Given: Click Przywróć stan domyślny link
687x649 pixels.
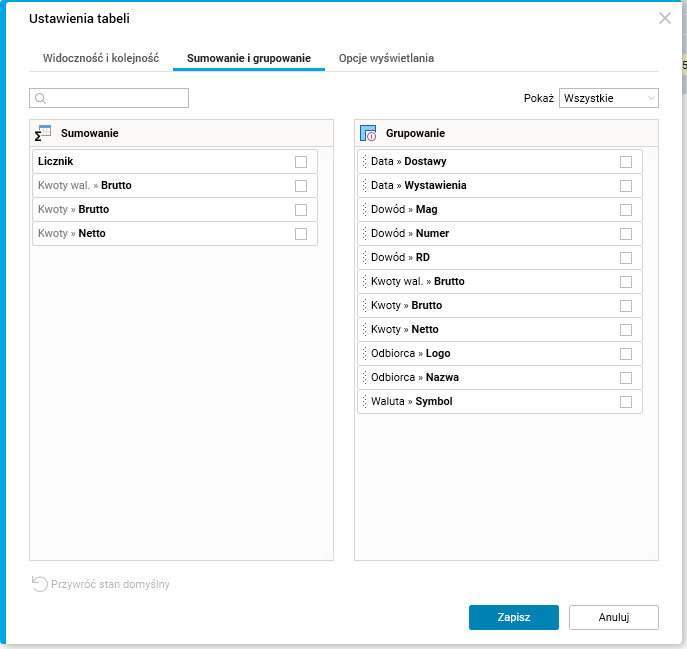Looking at the screenshot, I should (x=110, y=584).
